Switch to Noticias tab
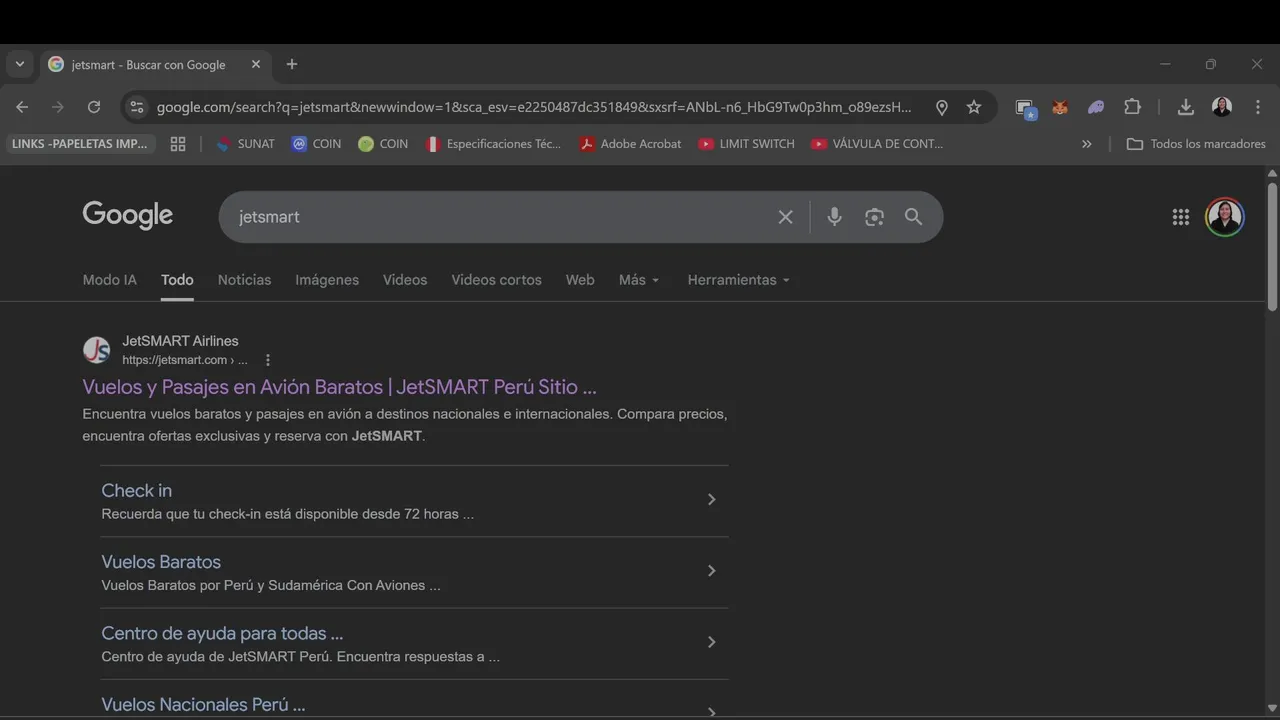 point(244,280)
